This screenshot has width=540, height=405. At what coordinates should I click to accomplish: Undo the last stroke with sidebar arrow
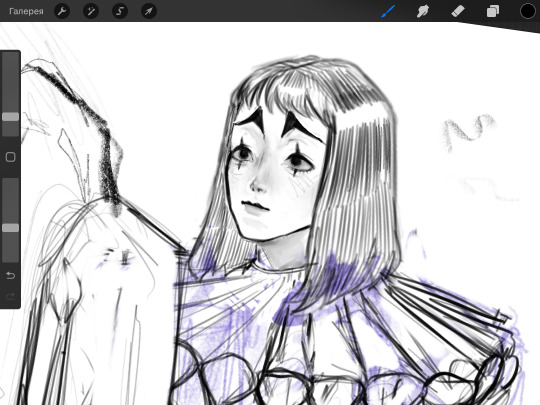tap(10, 276)
